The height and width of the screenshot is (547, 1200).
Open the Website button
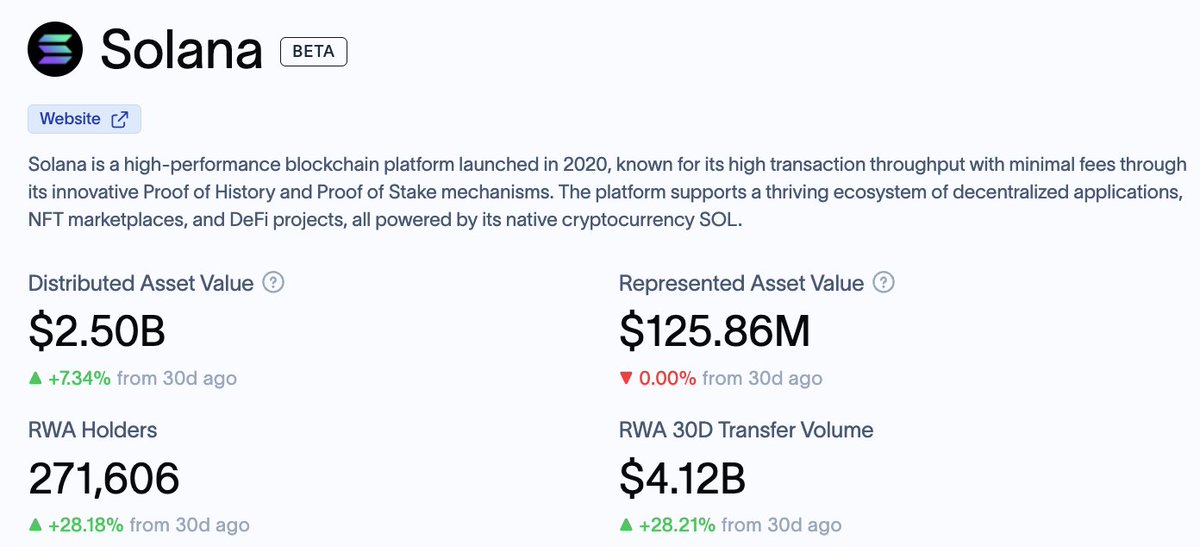(84, 119)
